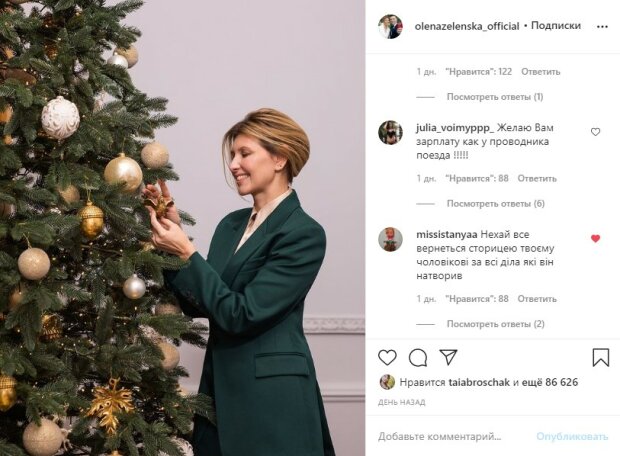Click the Опубликовать post button

click(x=571, y=436)
